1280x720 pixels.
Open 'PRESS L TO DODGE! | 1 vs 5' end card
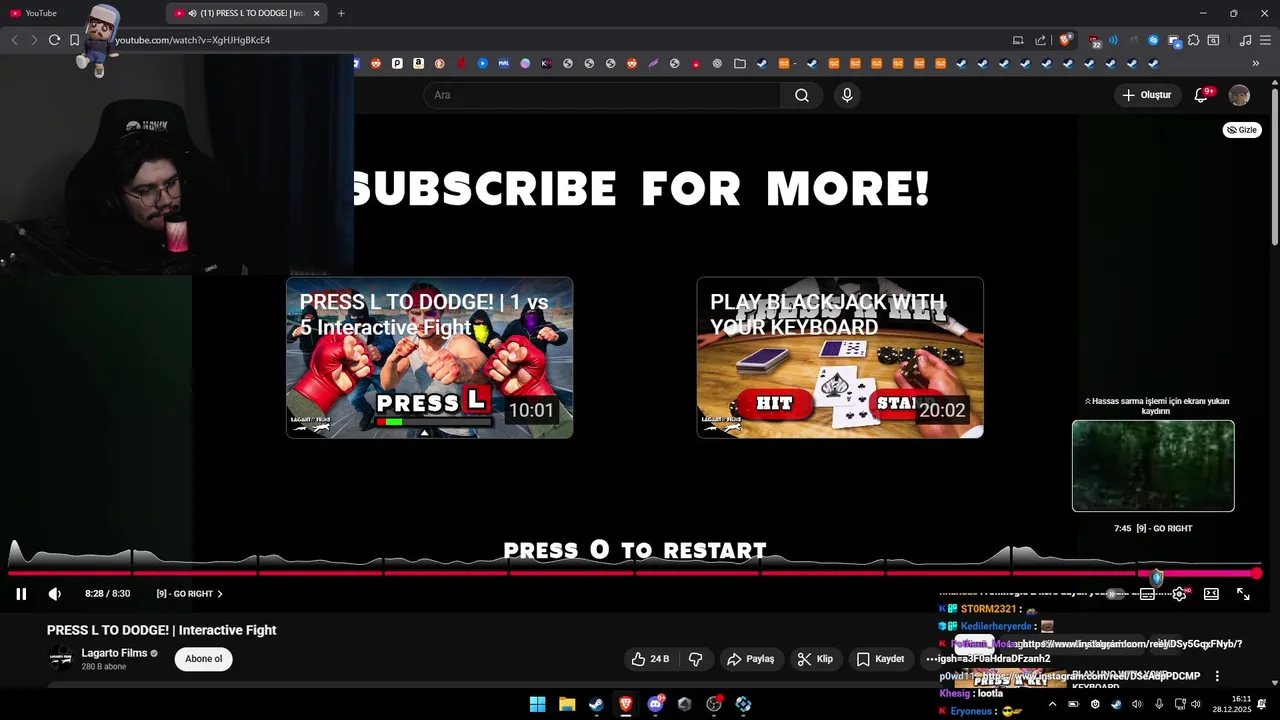point(430,358)
